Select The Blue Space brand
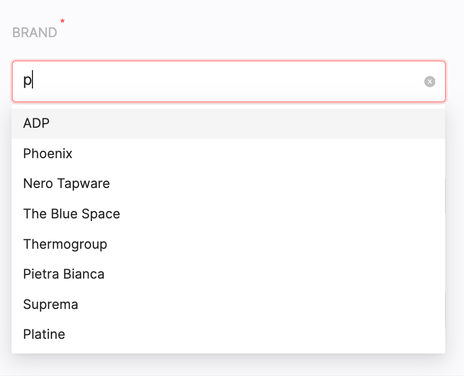Screen dimensions: 464x376 (228, 214)
